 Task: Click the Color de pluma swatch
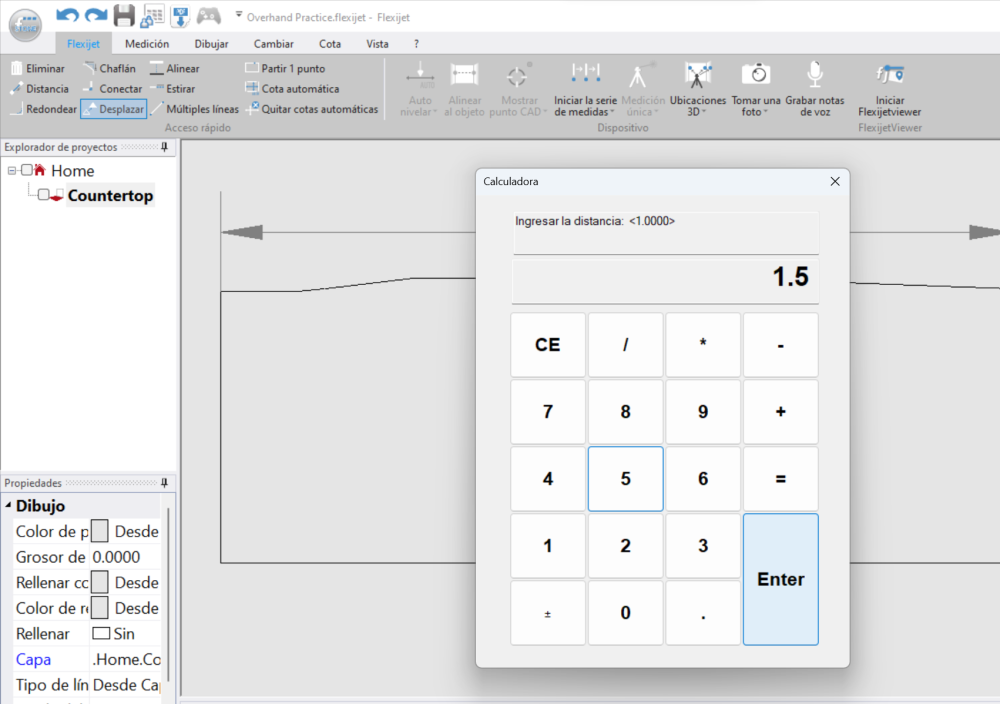click(x=100, y=532)
